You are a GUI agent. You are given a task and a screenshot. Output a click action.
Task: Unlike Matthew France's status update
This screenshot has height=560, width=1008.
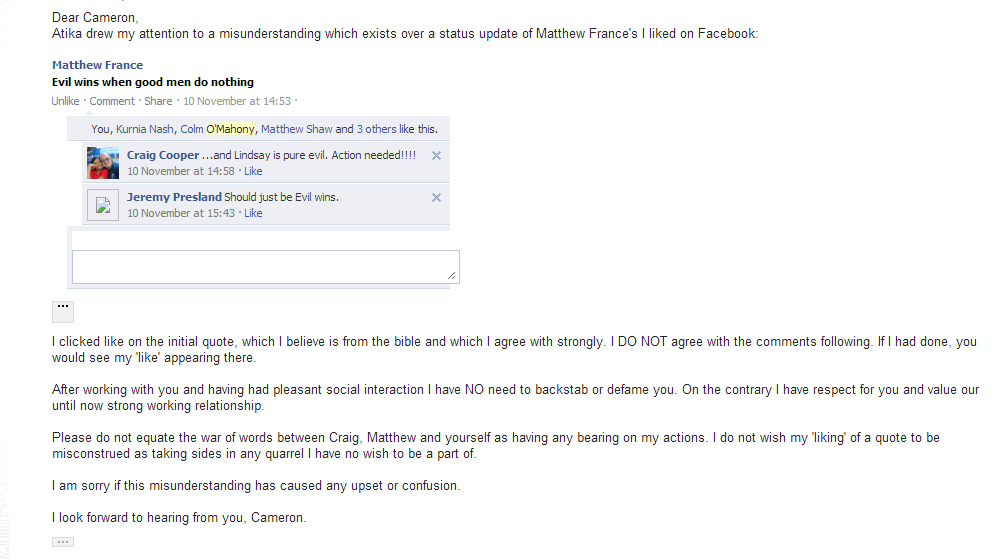pyautogui.click(x=65, y=101)
